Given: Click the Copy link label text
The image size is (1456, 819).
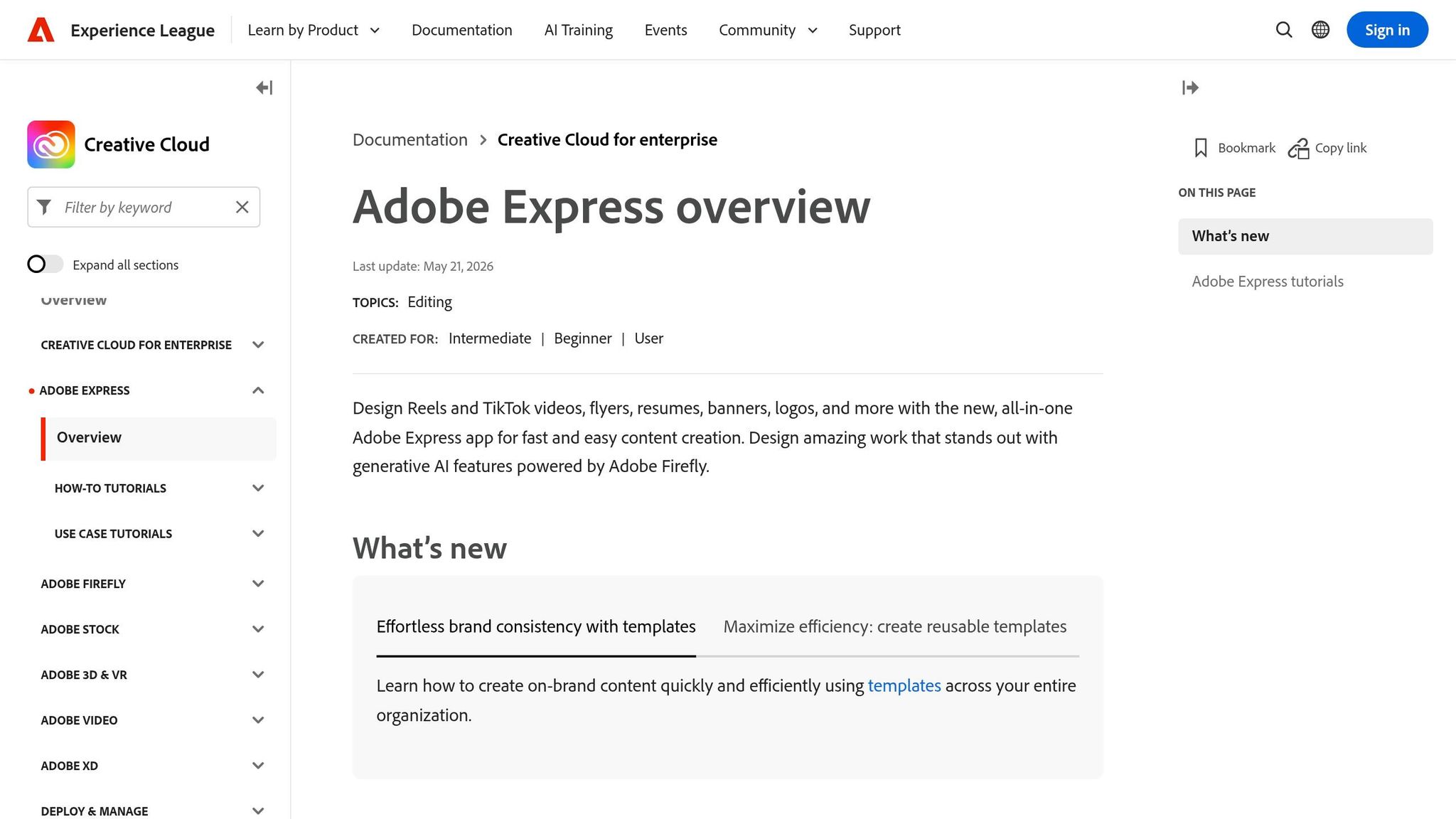Looking at the screenshot, I should [x=1341, y=148].
